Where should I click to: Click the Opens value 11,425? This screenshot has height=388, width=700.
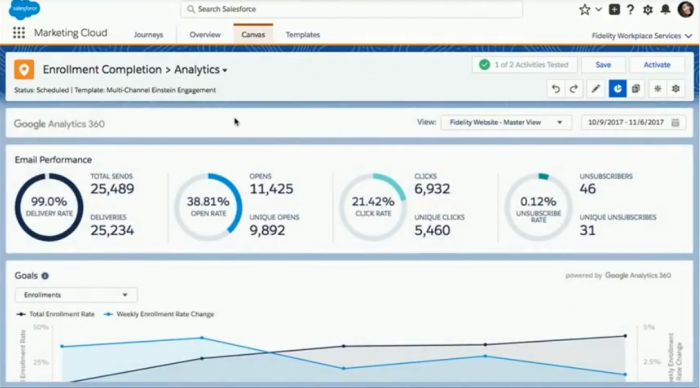pyautogui.click(x=271, y=189)
